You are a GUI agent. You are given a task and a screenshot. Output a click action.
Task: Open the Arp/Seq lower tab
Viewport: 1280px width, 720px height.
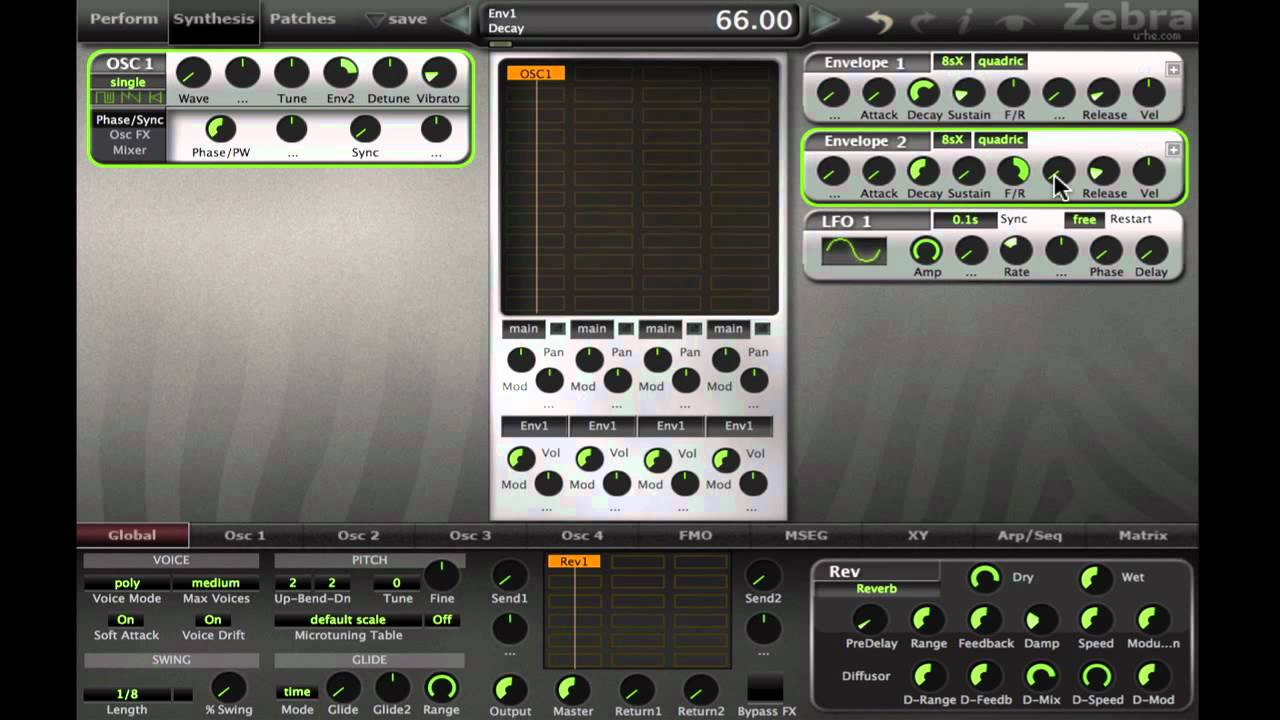click(x=1030, y=535)
